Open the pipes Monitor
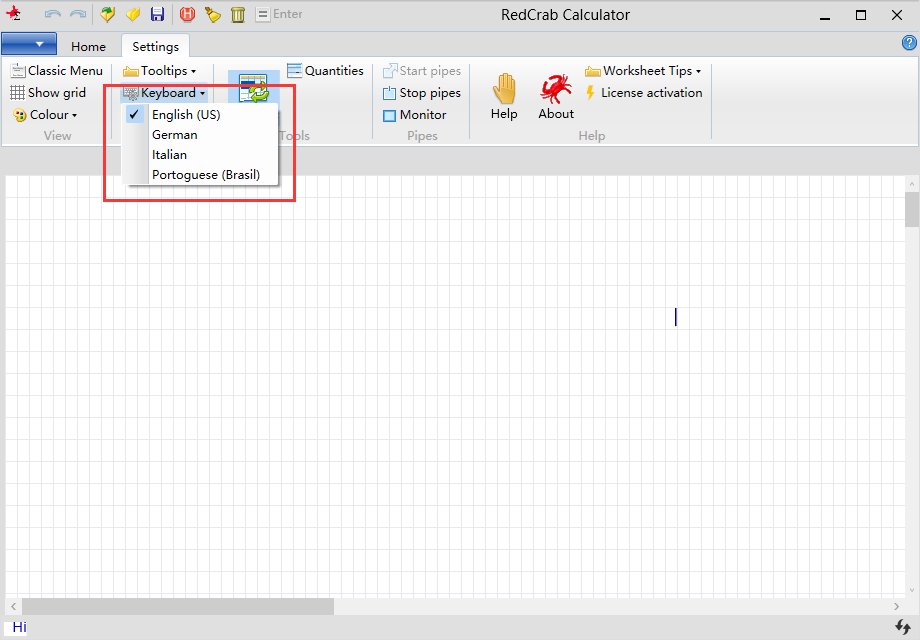This screenshot has height=640, width=920. coord(415,115)
